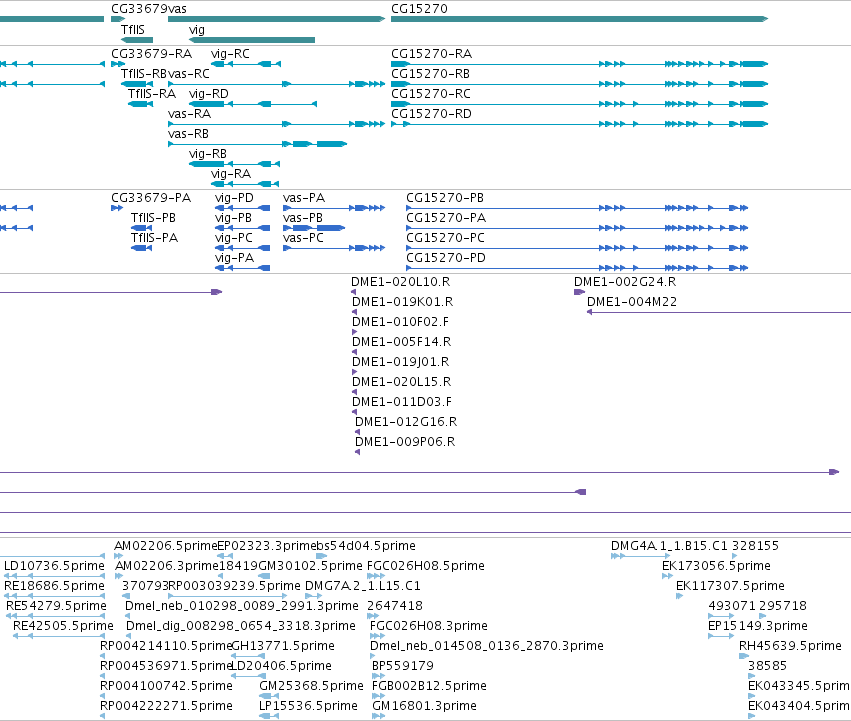The height and width of the screenshot is (721, 851).
Task: Select the CG33679-RA transcript label
Action: coord(151,54)
